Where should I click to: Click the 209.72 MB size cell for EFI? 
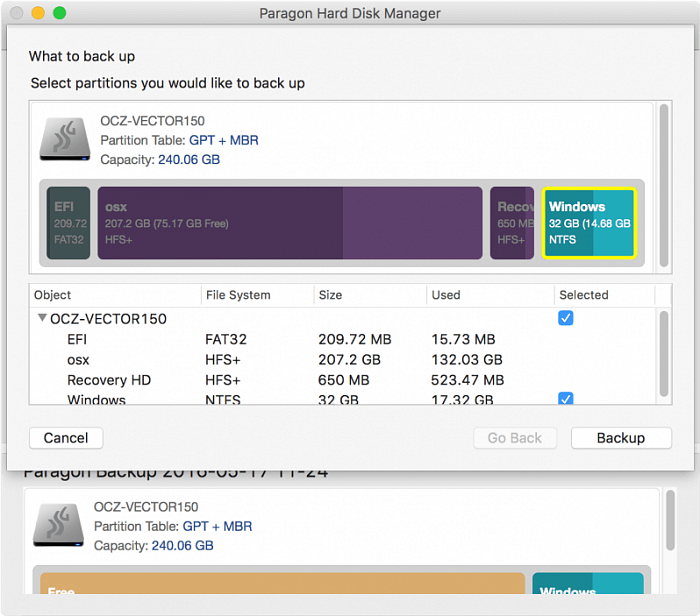pos(354,339)
